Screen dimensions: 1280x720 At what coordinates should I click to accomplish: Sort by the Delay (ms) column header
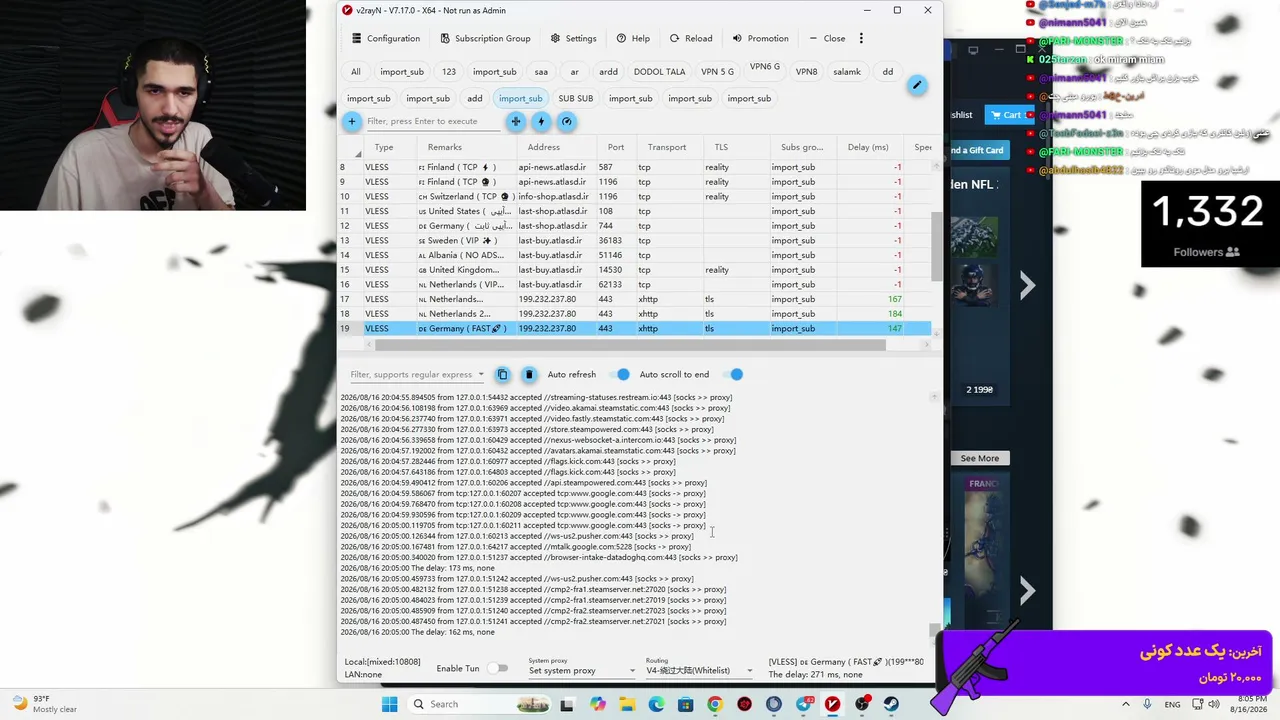[868, 147]
